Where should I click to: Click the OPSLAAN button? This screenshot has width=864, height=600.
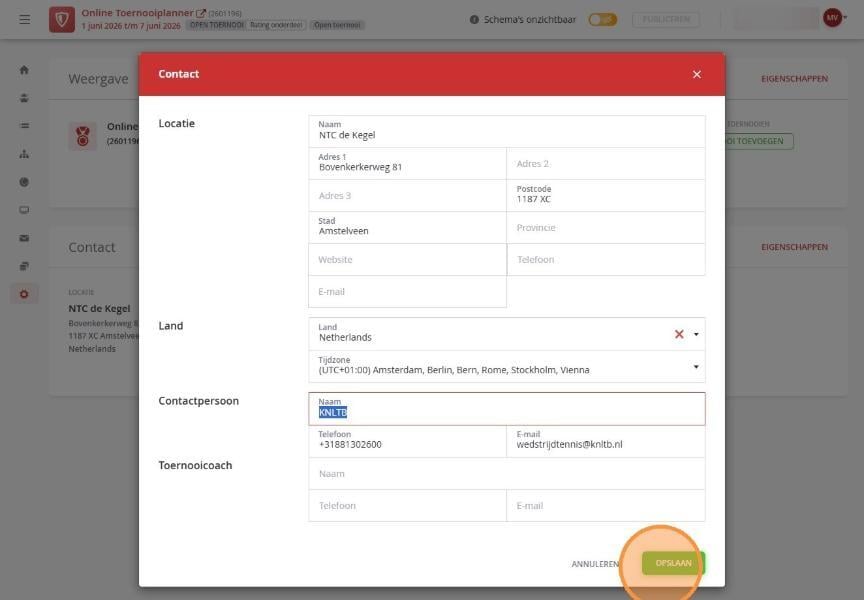coord(673,563)
